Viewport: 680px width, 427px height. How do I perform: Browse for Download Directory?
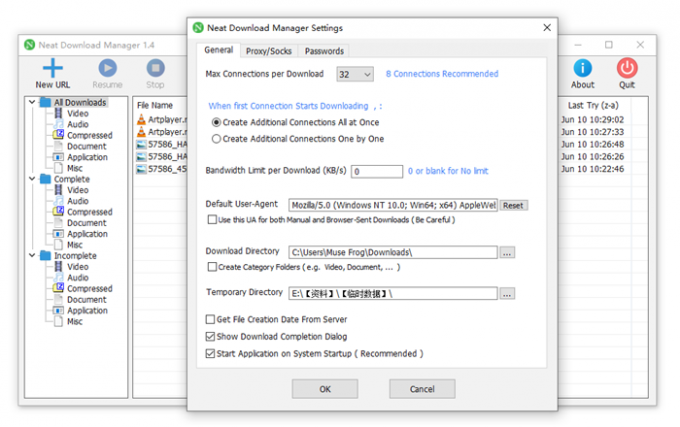click(x=507, y=252)
